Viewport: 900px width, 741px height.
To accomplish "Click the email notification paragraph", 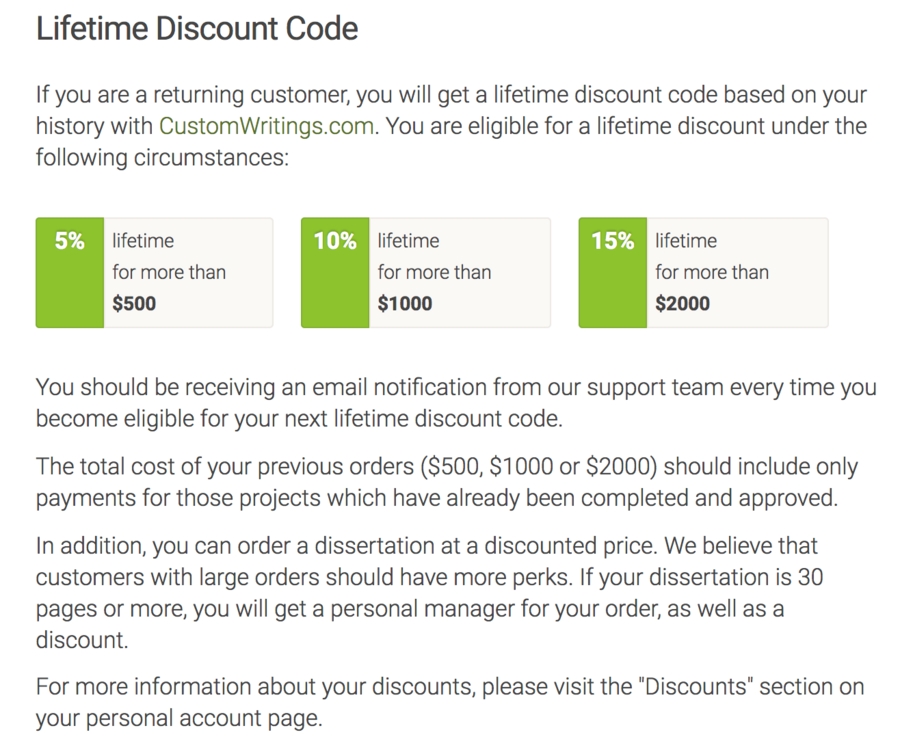I will [456, 403].
